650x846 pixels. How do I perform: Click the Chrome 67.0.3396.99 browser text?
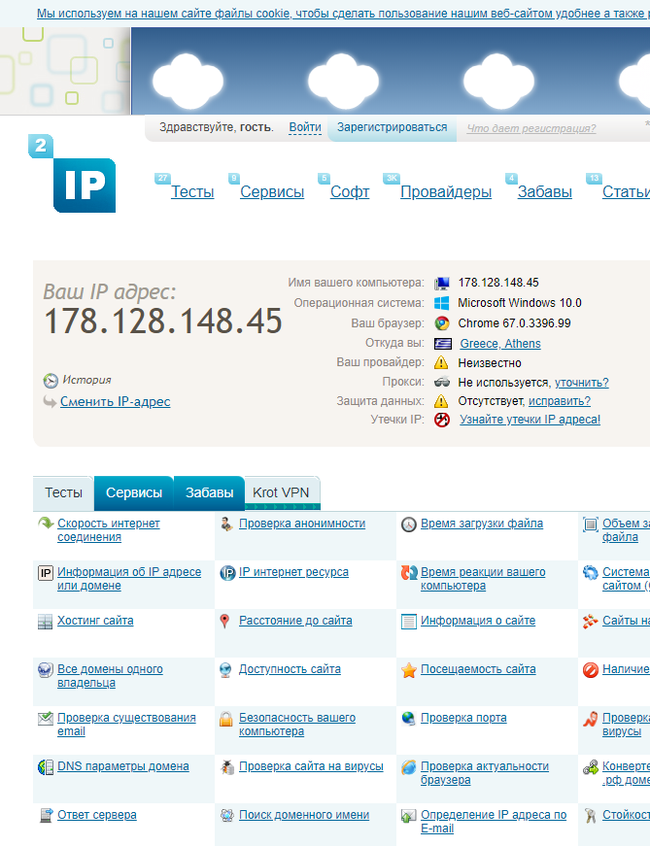pos(514,323)
